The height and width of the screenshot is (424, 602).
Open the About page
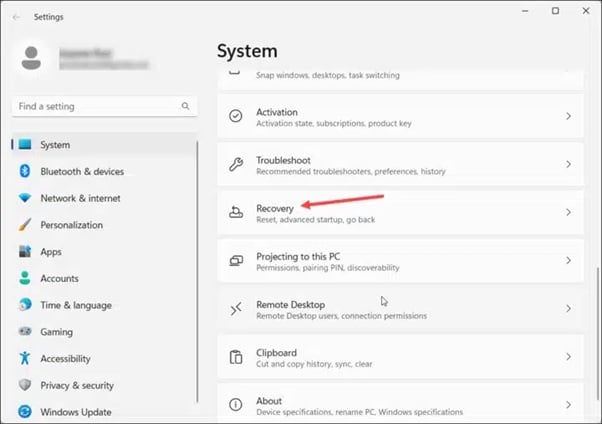pyautogui.click(x=400, y=403)
